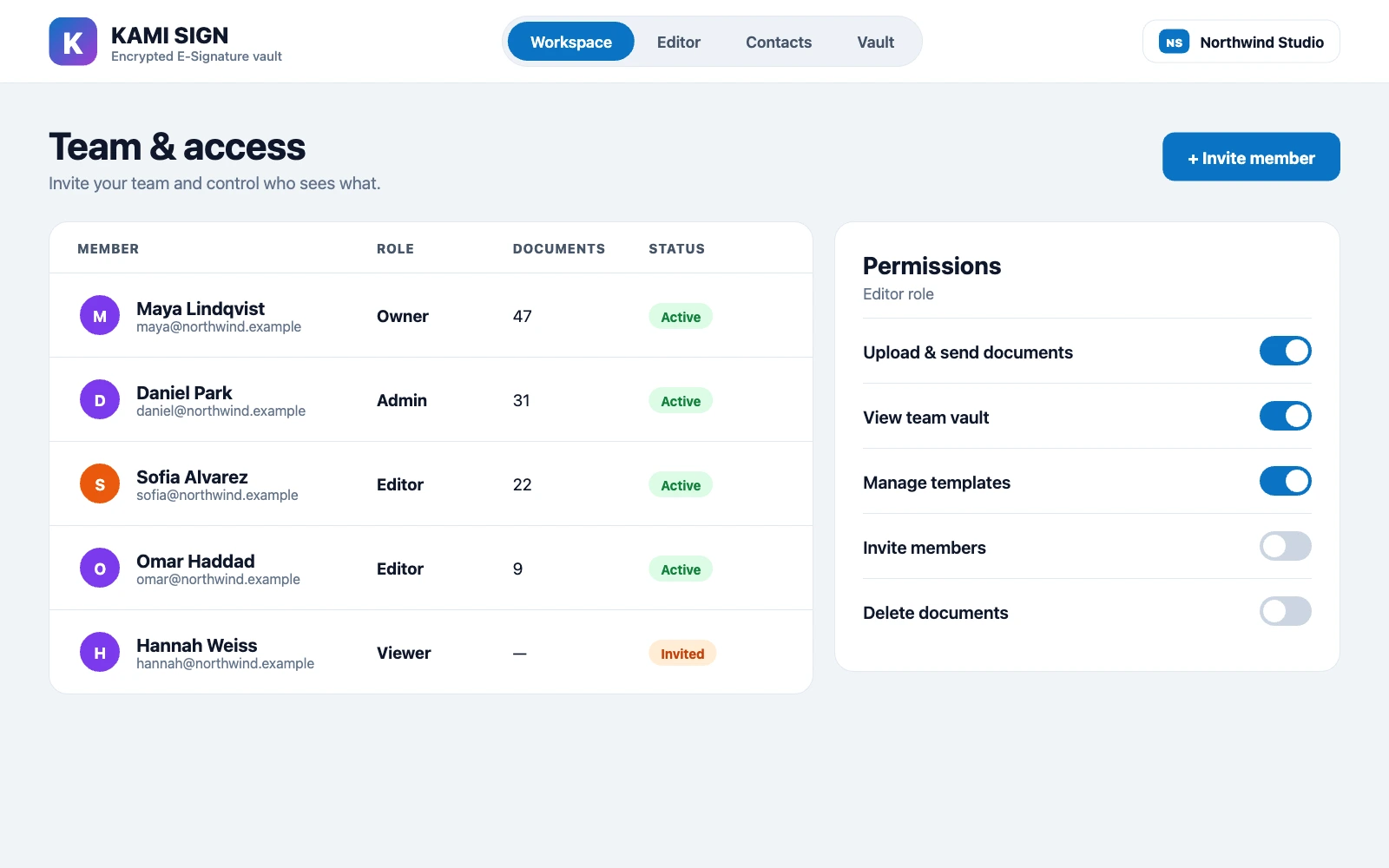Click Hannah Weiss's H avatar

(x=100, y=653)
